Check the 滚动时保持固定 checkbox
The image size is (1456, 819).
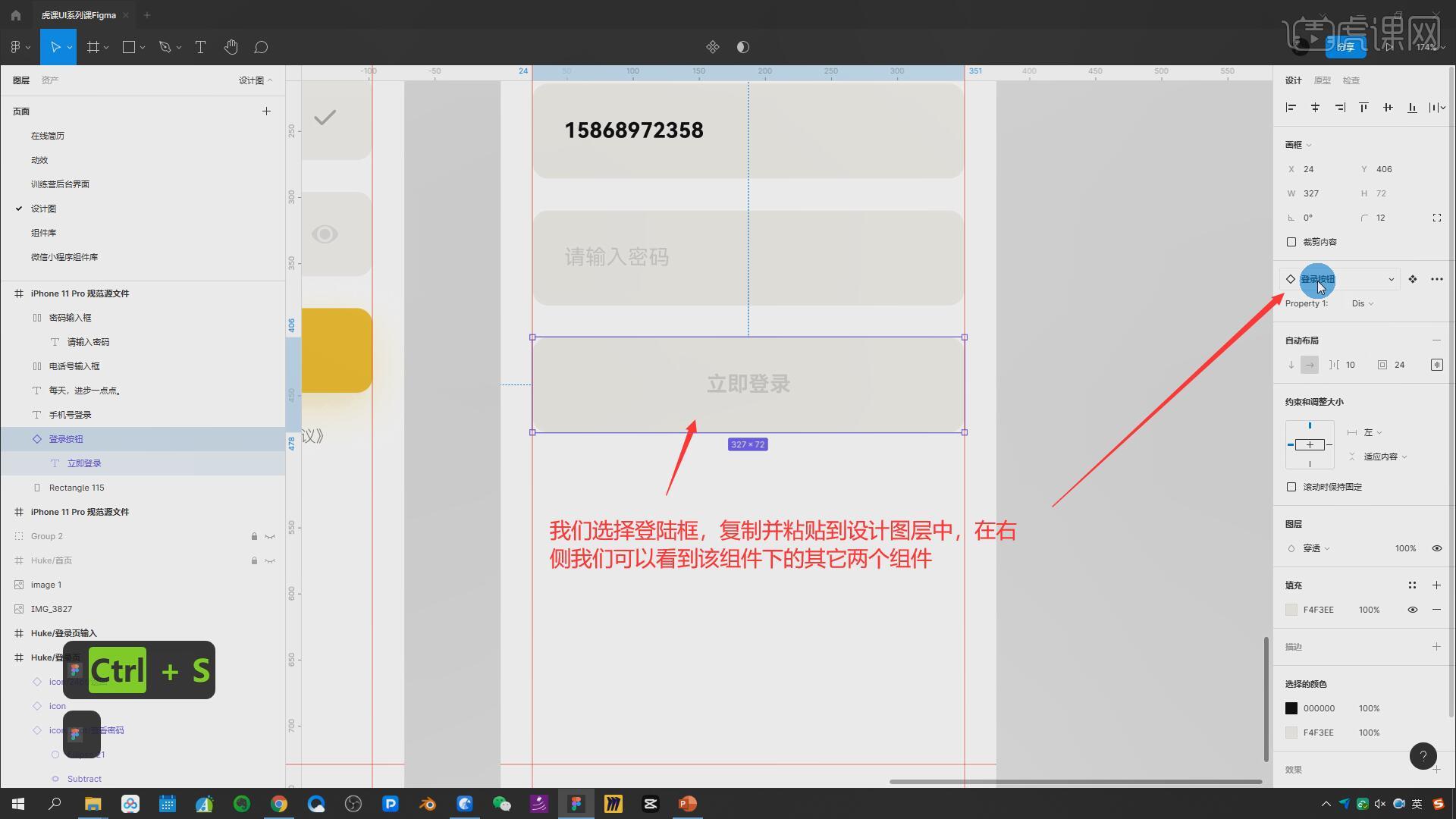coord(1291,487)
